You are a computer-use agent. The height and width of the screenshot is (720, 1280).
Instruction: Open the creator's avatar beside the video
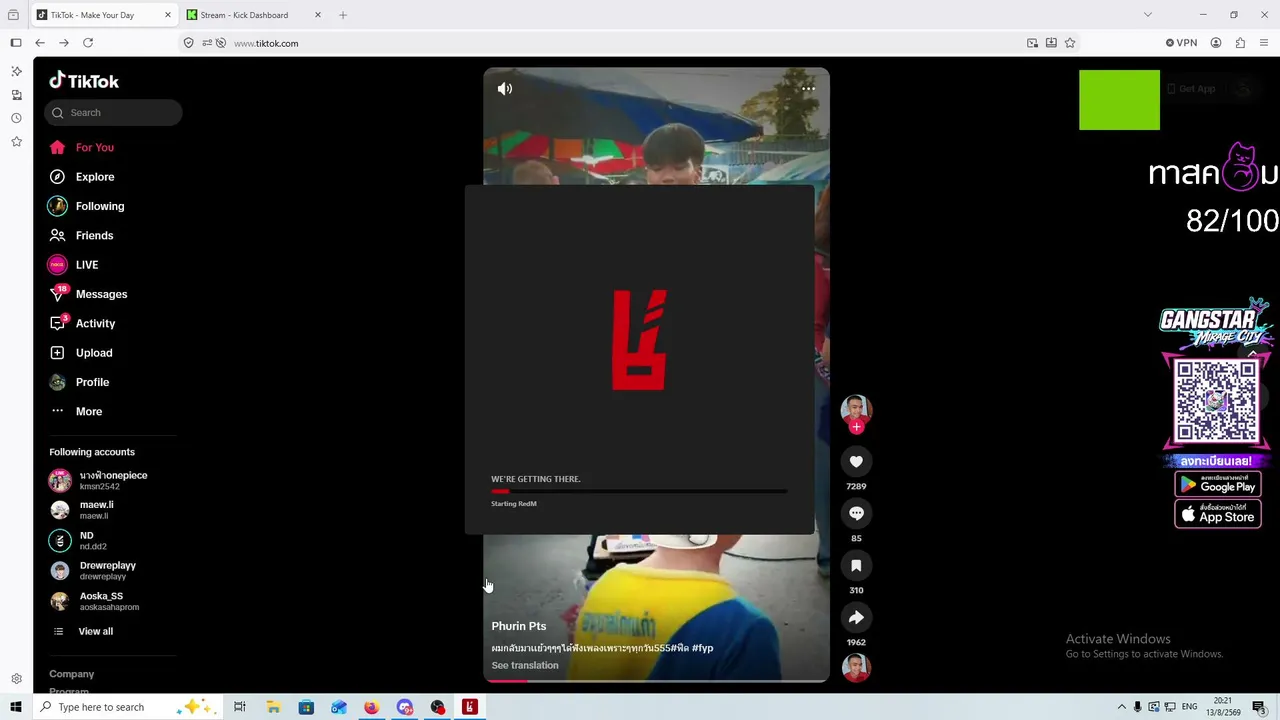856,409
